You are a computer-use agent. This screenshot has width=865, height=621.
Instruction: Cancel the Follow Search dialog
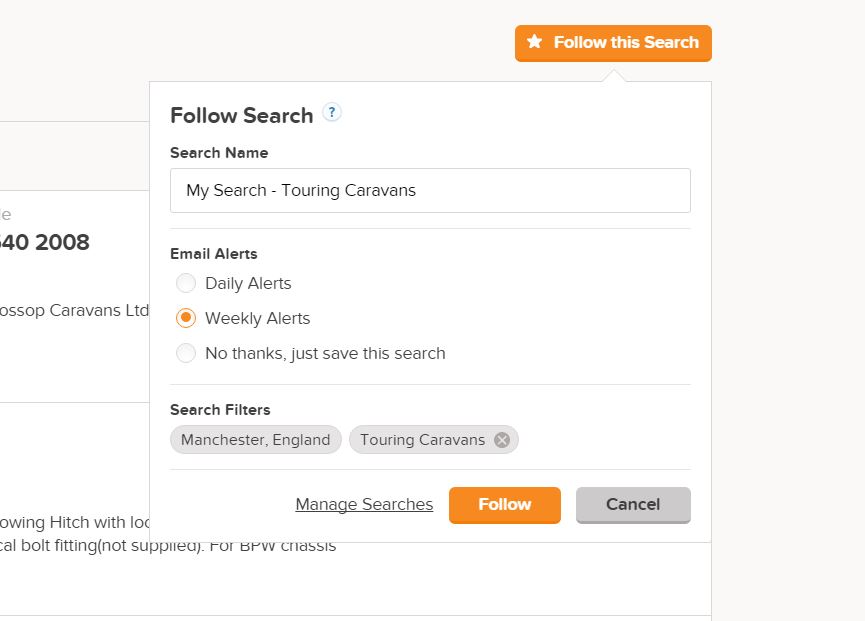pos(633,504)
